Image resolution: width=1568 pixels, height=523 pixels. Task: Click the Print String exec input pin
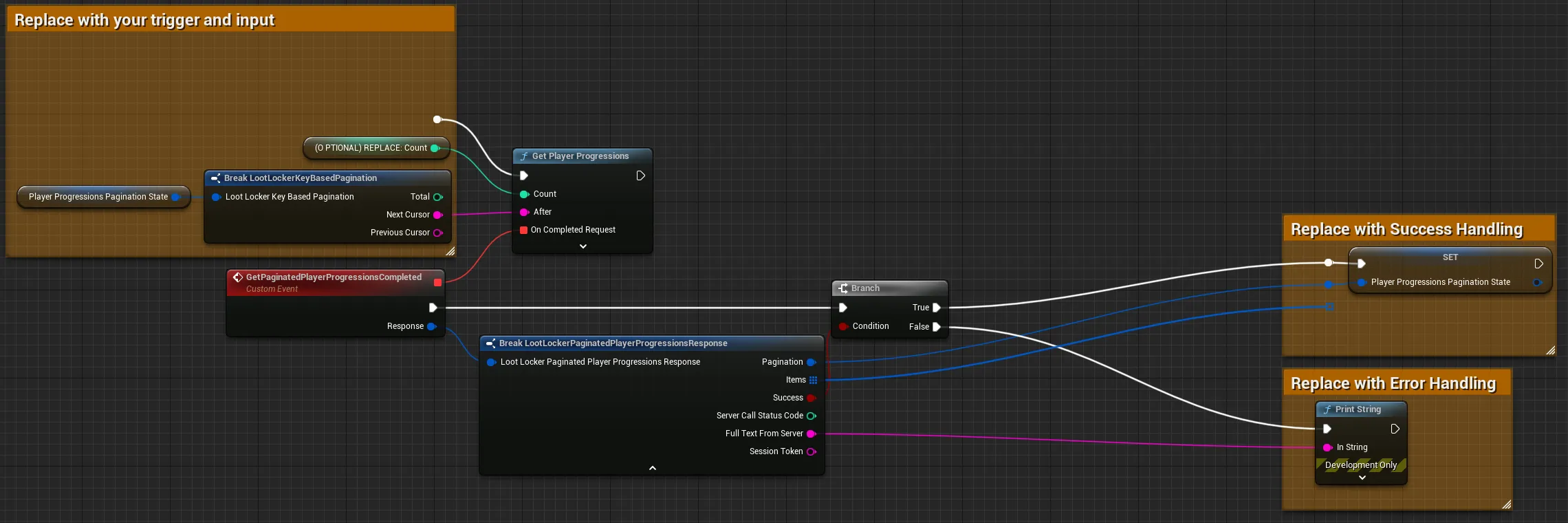pyautogui.click(x=1327, y=429)
